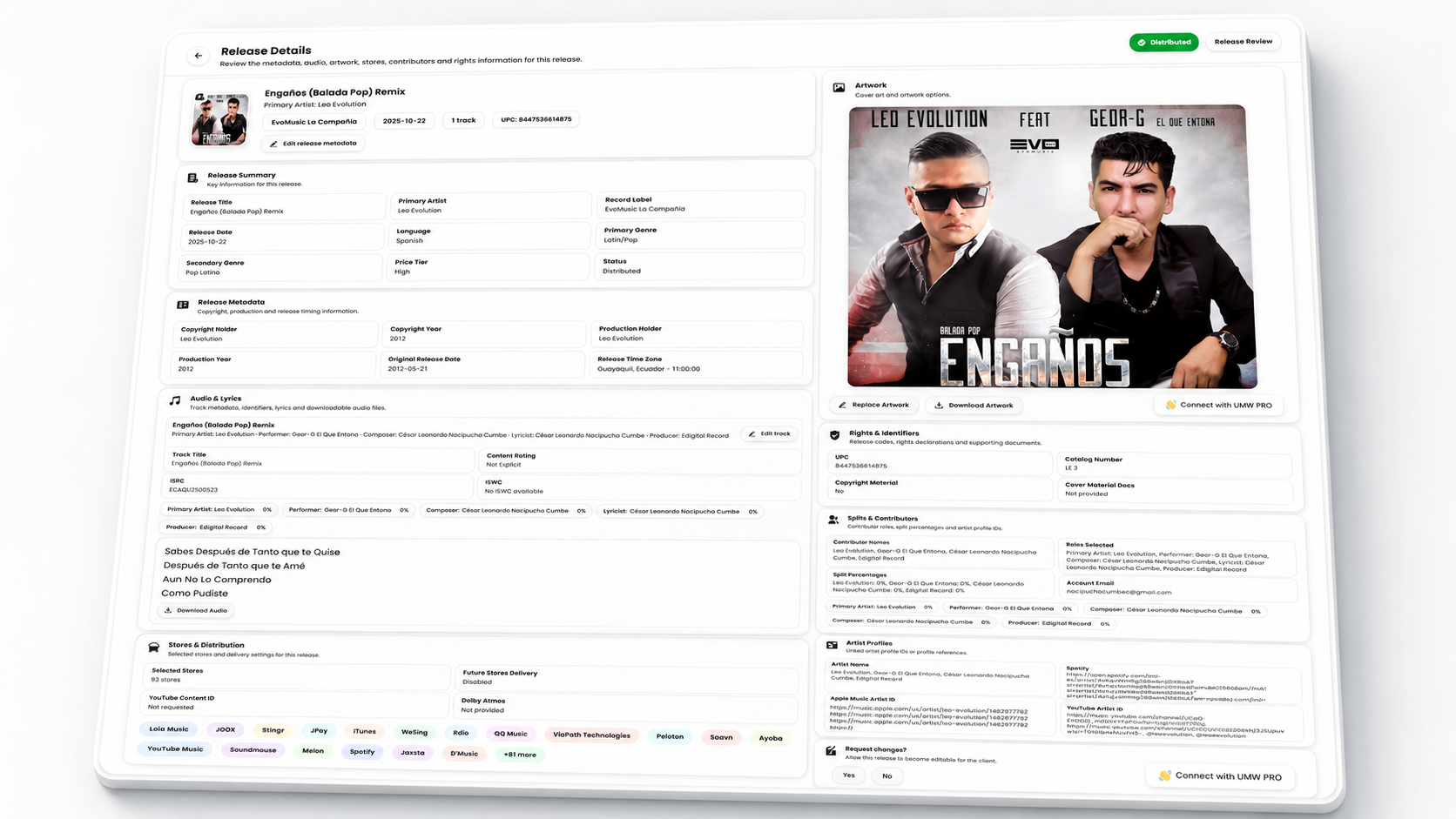Click the Soundmouse store tag
This screenshot has height=819, width=1456.
[253, 749]
